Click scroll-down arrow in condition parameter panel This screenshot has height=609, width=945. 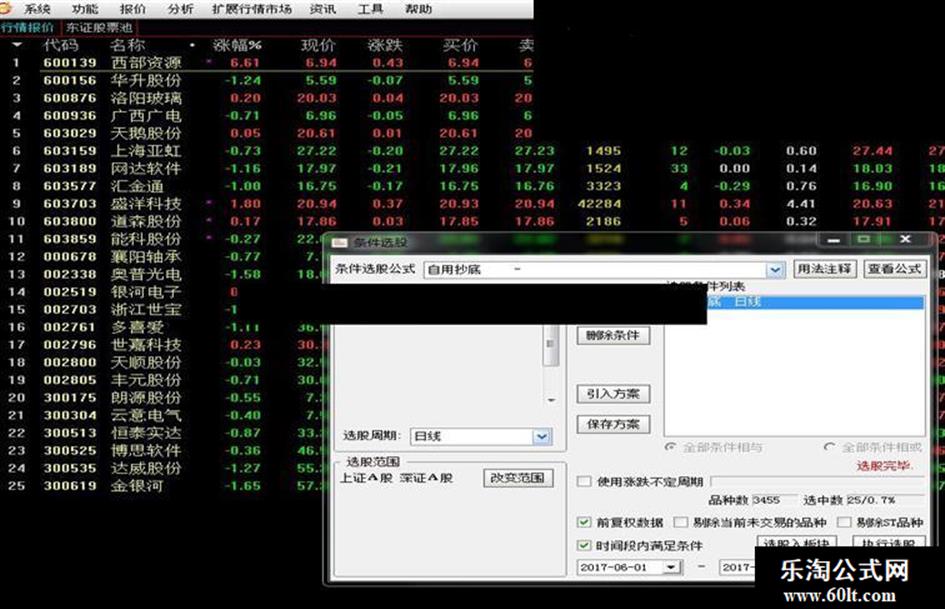click(x=551, y=400)
